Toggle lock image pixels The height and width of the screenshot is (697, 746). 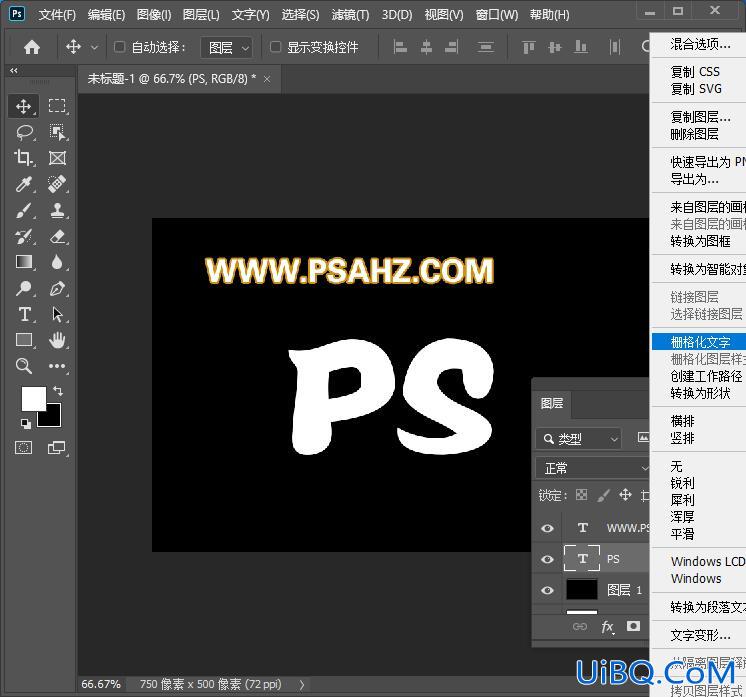tap(603, 495)
